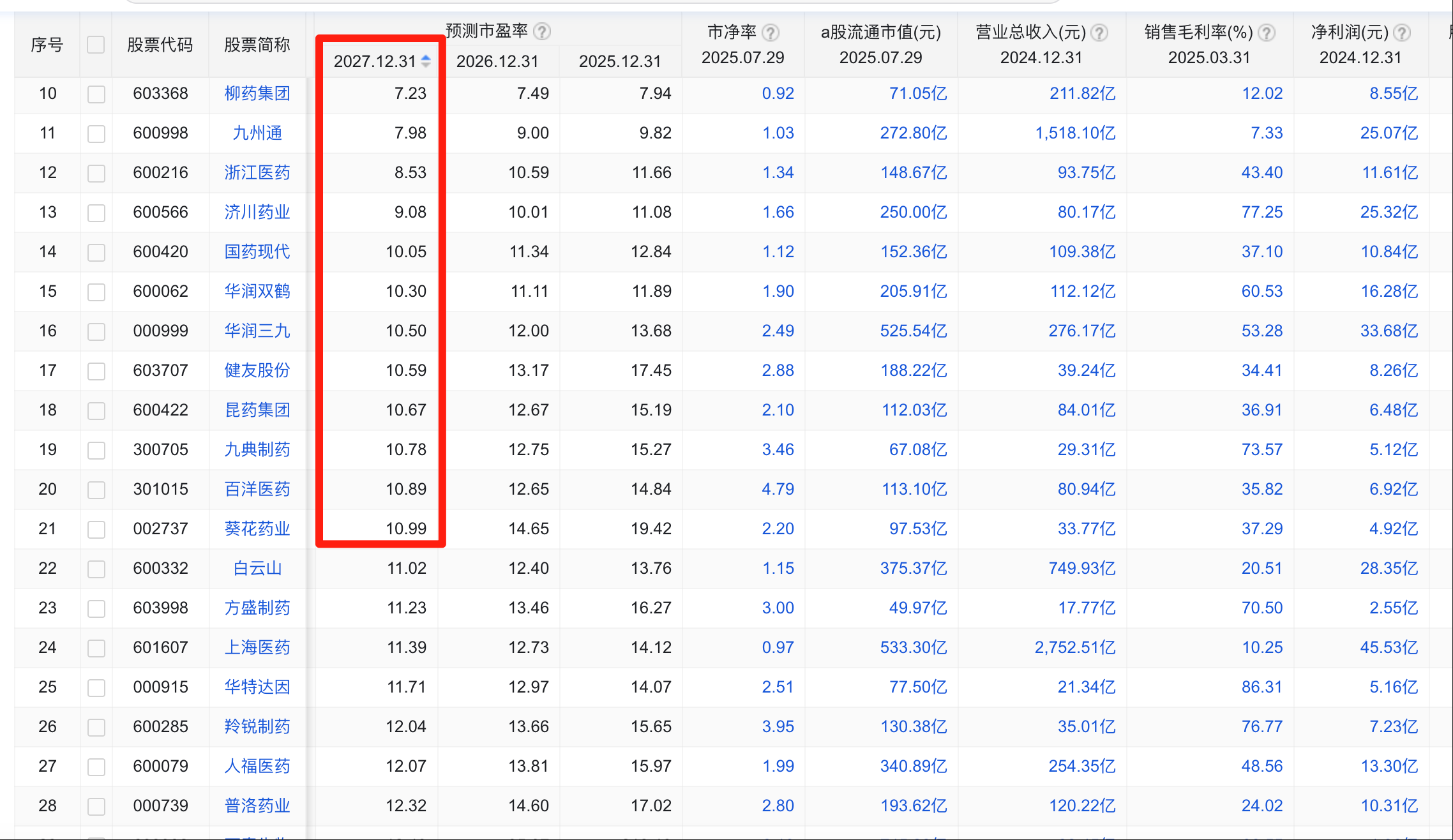Open help icon beside 营业总收入(元) header
Image resolution: width=1453 pixels, height=840 pixels.
(x=1099, y=33)
